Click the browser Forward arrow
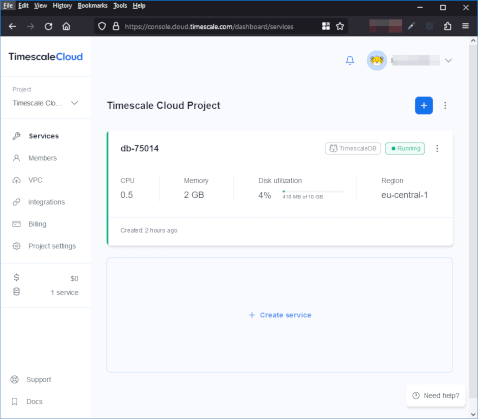 [31, 26]
